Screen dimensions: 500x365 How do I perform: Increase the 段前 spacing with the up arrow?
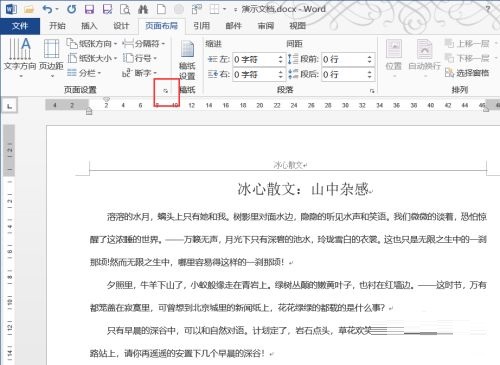(x=369, y=57)
